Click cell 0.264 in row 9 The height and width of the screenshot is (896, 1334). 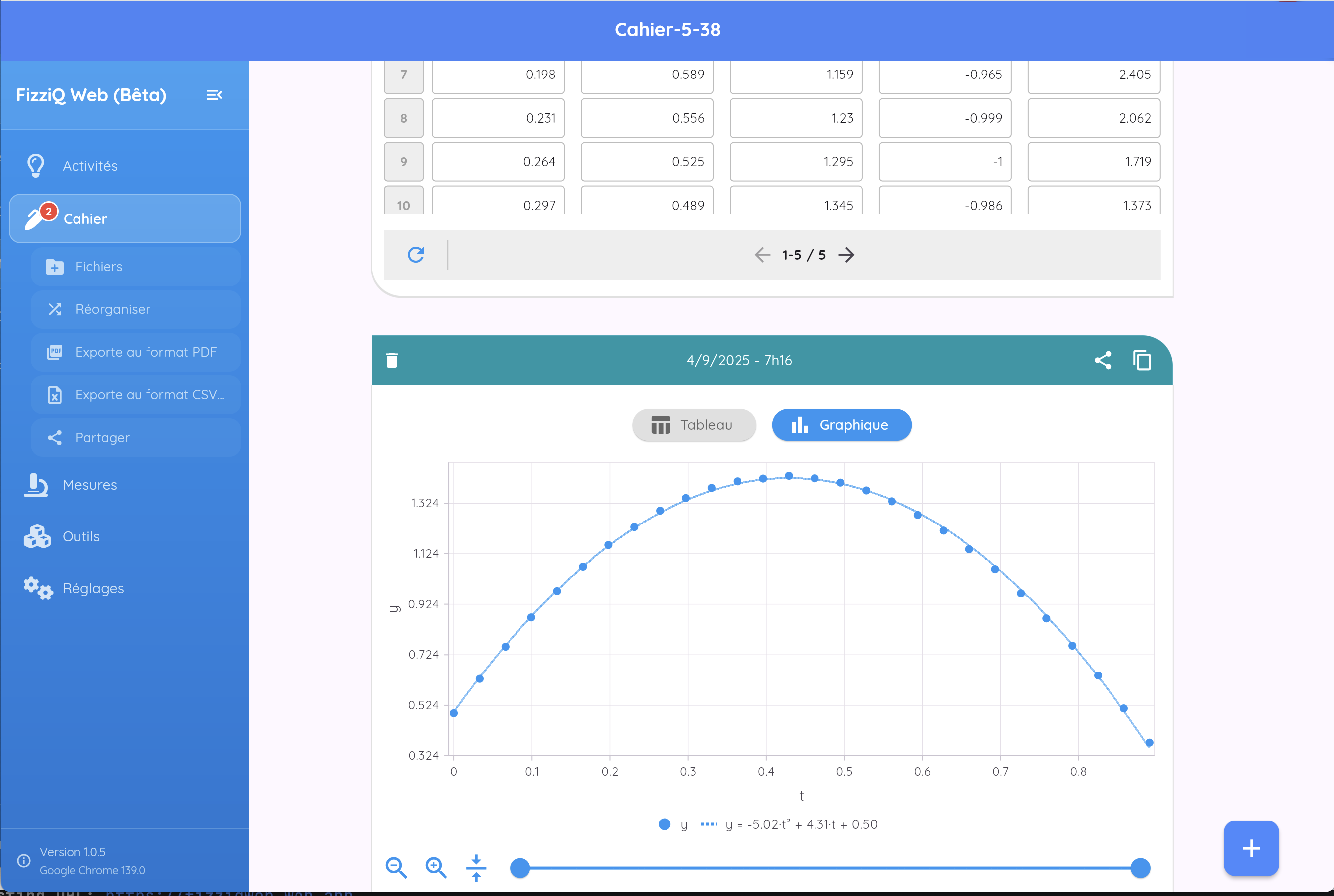(498, 162)
